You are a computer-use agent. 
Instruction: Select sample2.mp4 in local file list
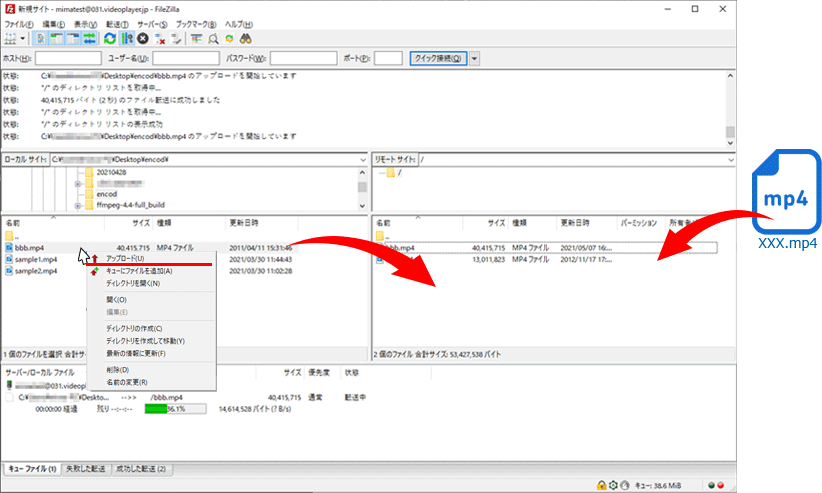click(36, 271)
